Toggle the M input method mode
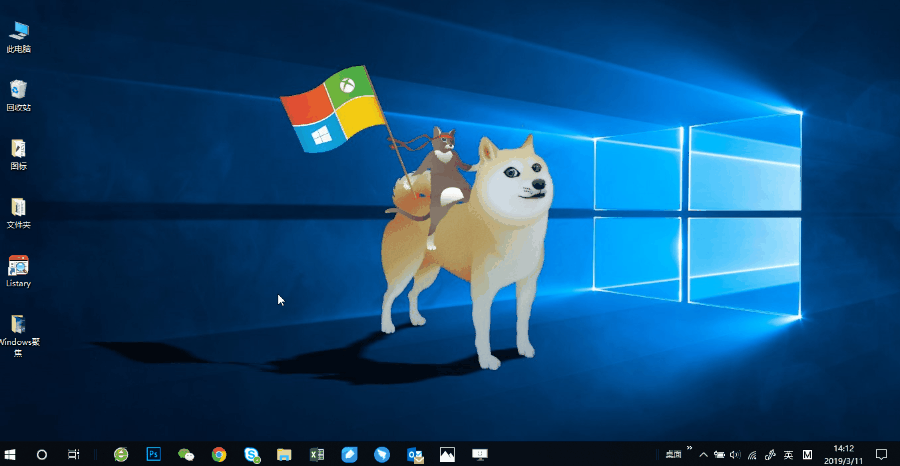900x466 pixels. point(807,455)
